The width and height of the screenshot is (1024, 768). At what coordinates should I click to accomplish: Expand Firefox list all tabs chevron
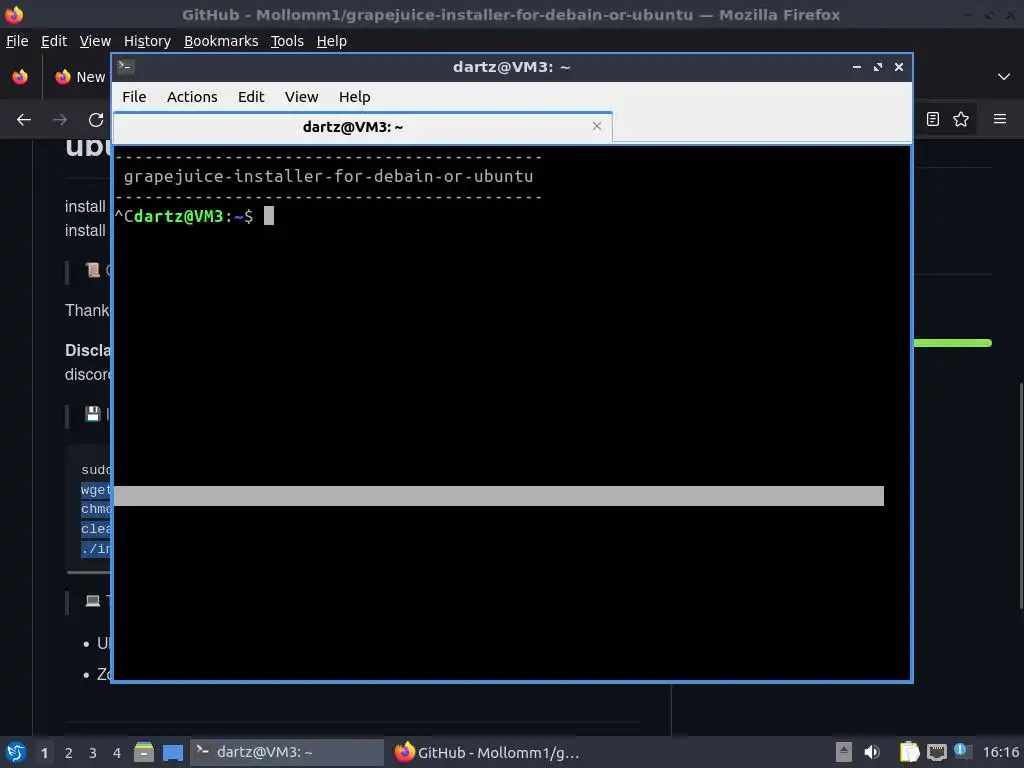coord(1004,77)
